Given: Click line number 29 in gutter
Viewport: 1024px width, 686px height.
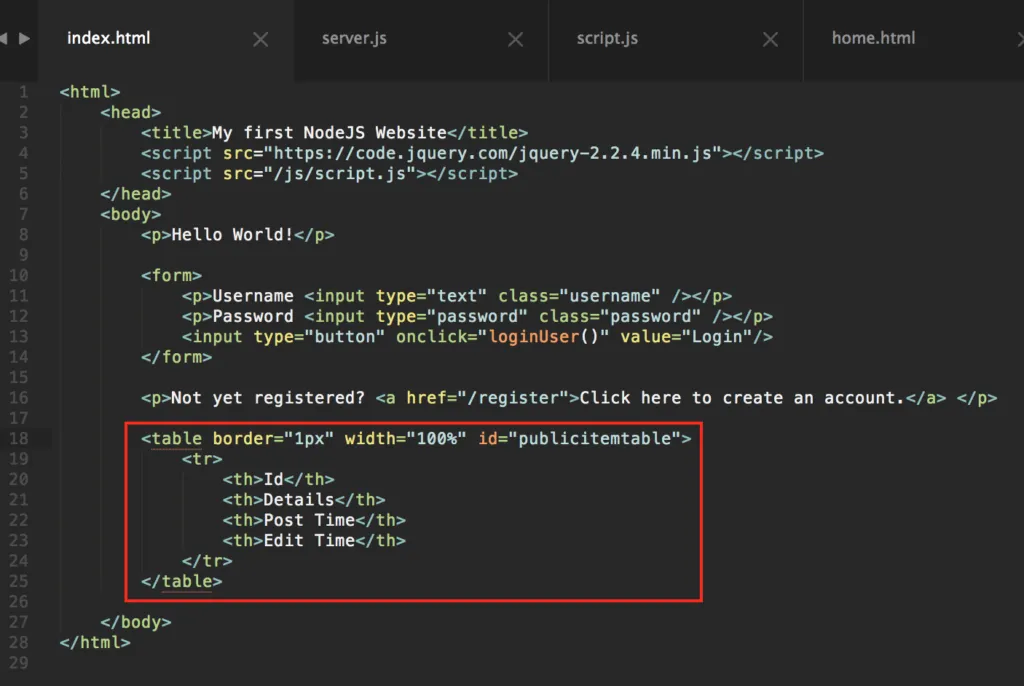Looking at the screenshot, I should coord(19,662).
